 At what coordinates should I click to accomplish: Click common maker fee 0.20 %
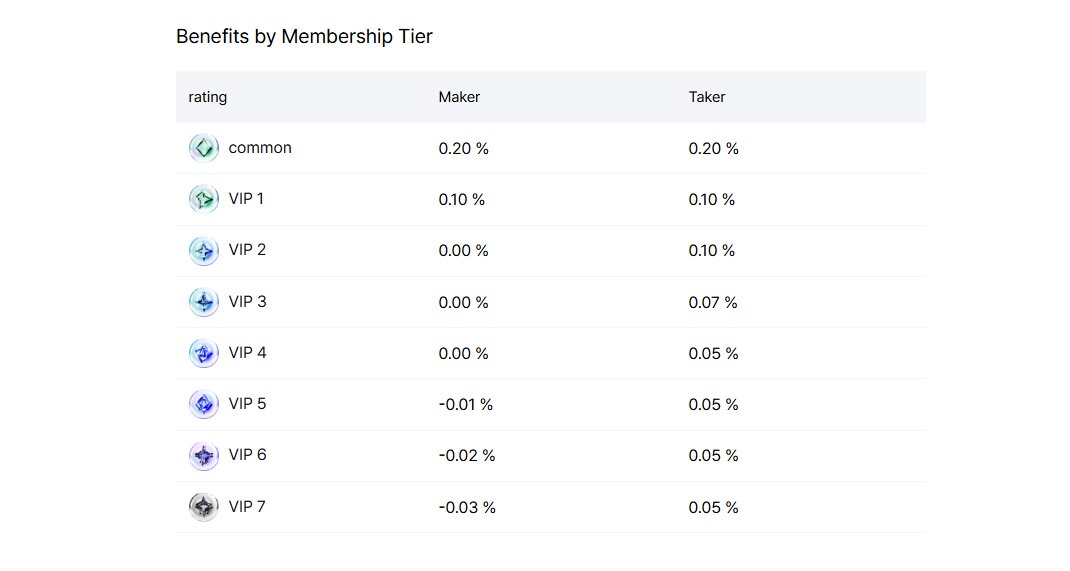[x=463, y=149]
